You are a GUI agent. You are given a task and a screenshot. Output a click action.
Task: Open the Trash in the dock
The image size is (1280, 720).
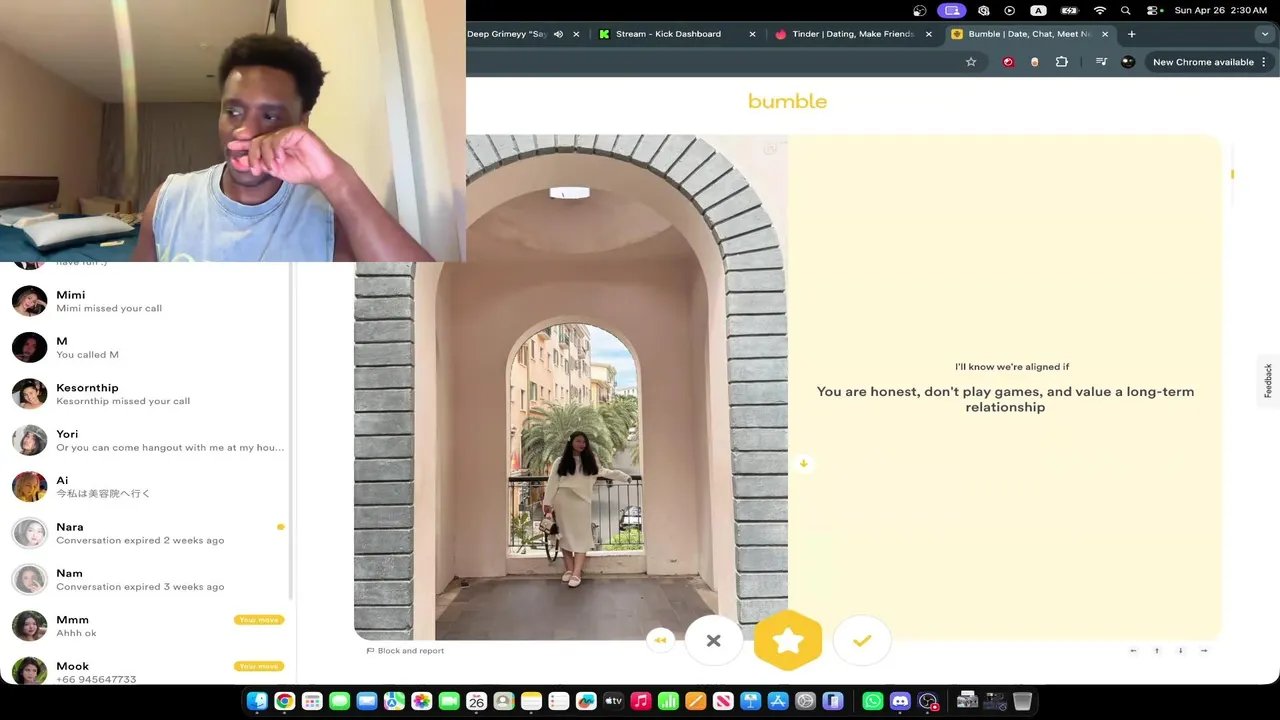point(1022,701)
